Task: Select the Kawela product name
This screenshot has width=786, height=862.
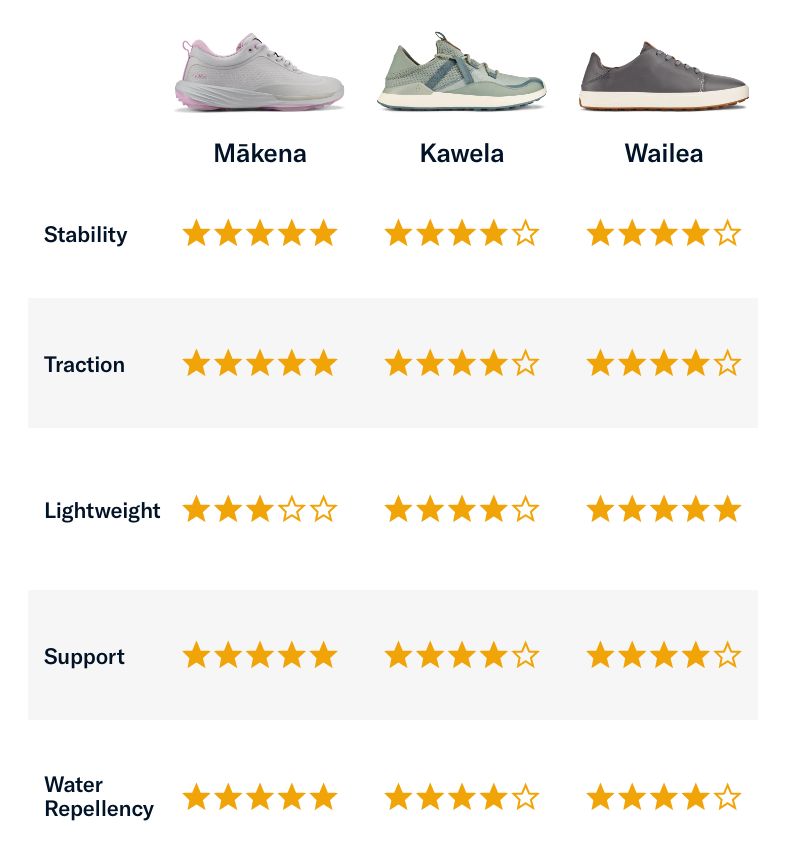Action: click(x=462, y=153)
